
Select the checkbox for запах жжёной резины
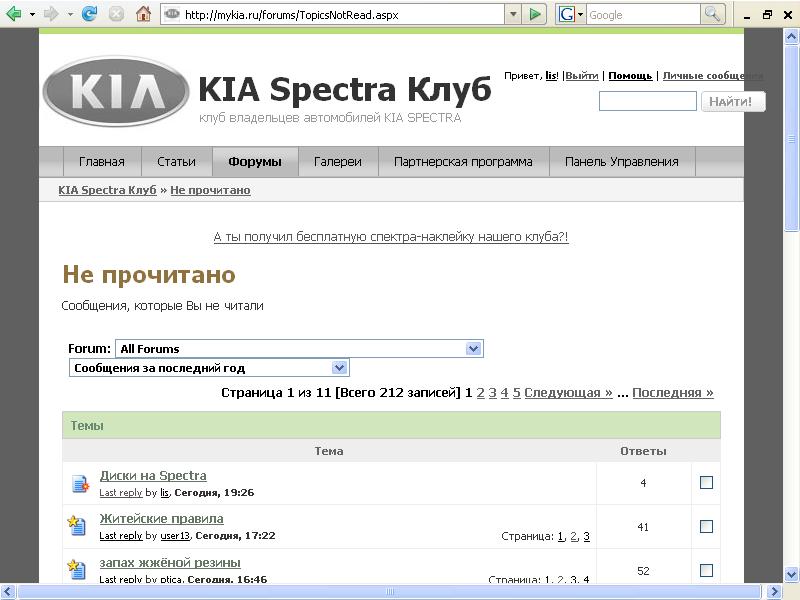706,570
